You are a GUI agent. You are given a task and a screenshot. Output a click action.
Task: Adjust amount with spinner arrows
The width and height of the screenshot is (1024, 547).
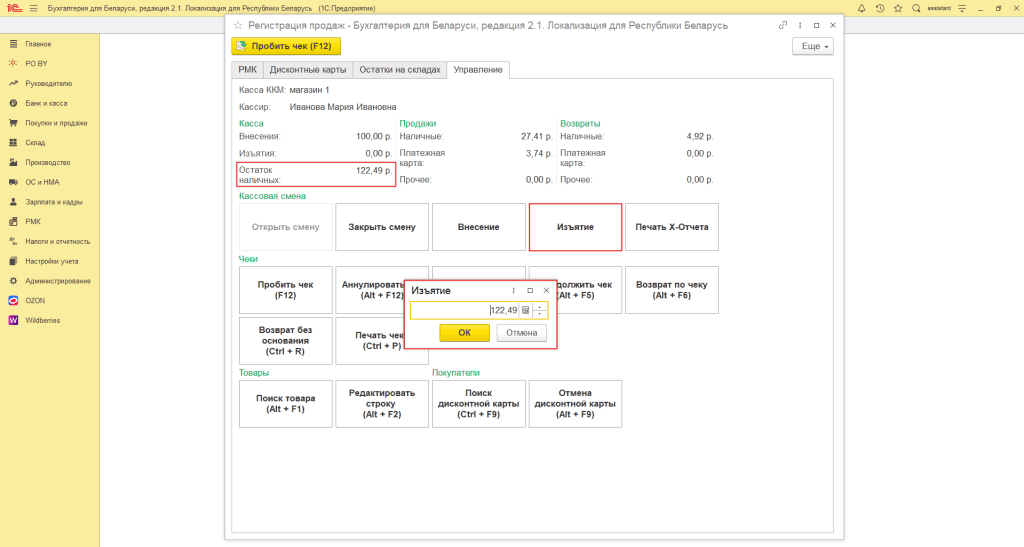click(x=539, y=310)
